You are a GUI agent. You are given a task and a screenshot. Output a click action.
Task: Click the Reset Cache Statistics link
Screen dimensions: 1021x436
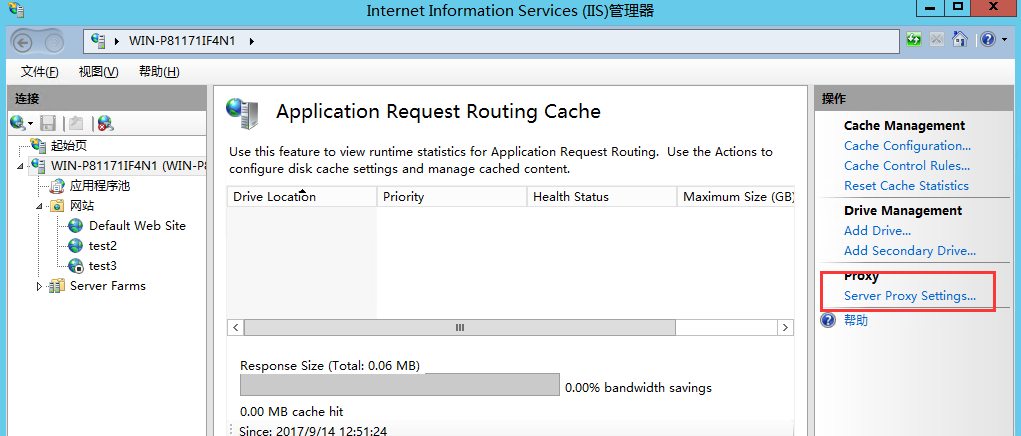[906, 185]
